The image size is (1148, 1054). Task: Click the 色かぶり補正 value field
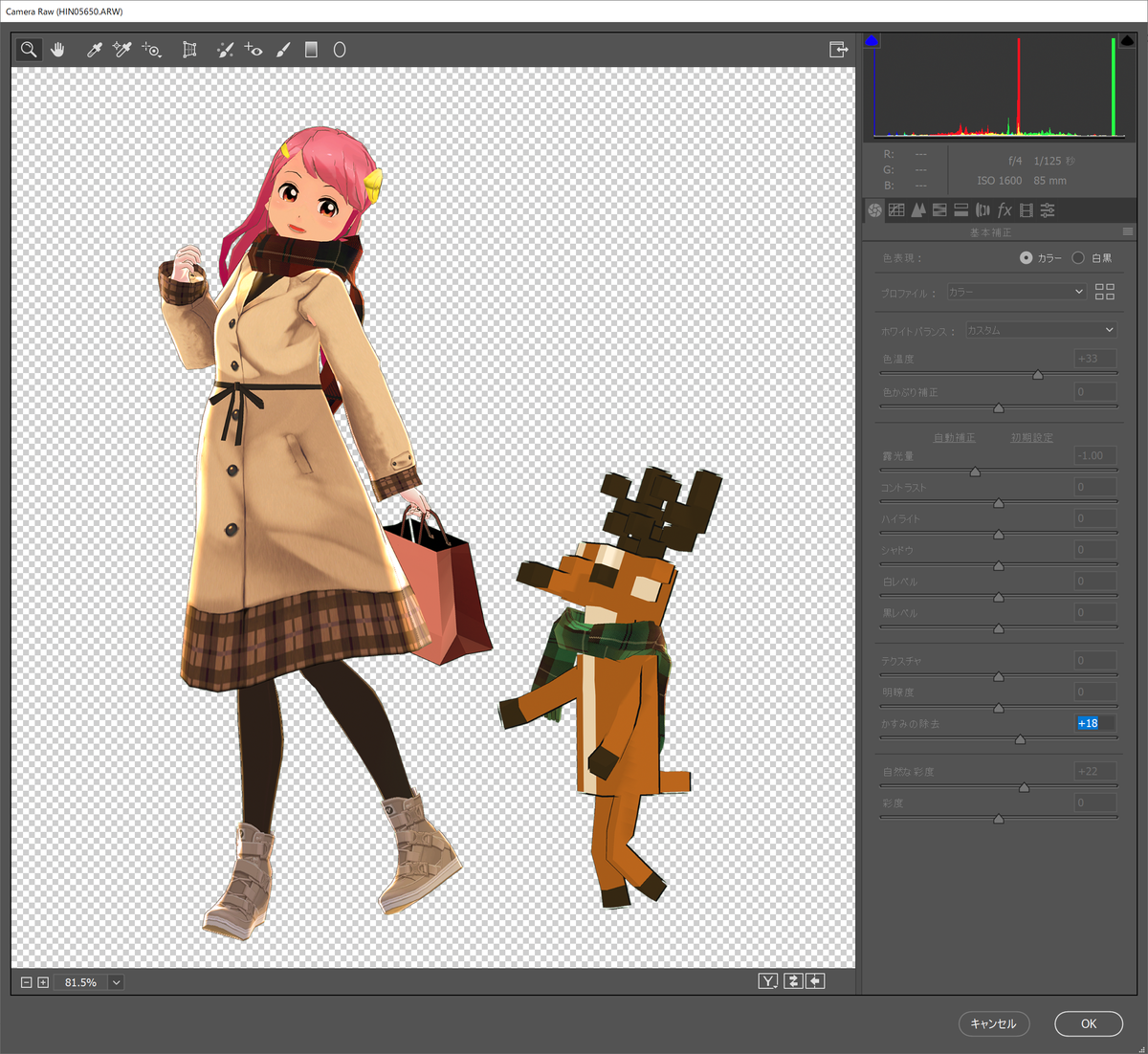click(x=1095, y=391)
